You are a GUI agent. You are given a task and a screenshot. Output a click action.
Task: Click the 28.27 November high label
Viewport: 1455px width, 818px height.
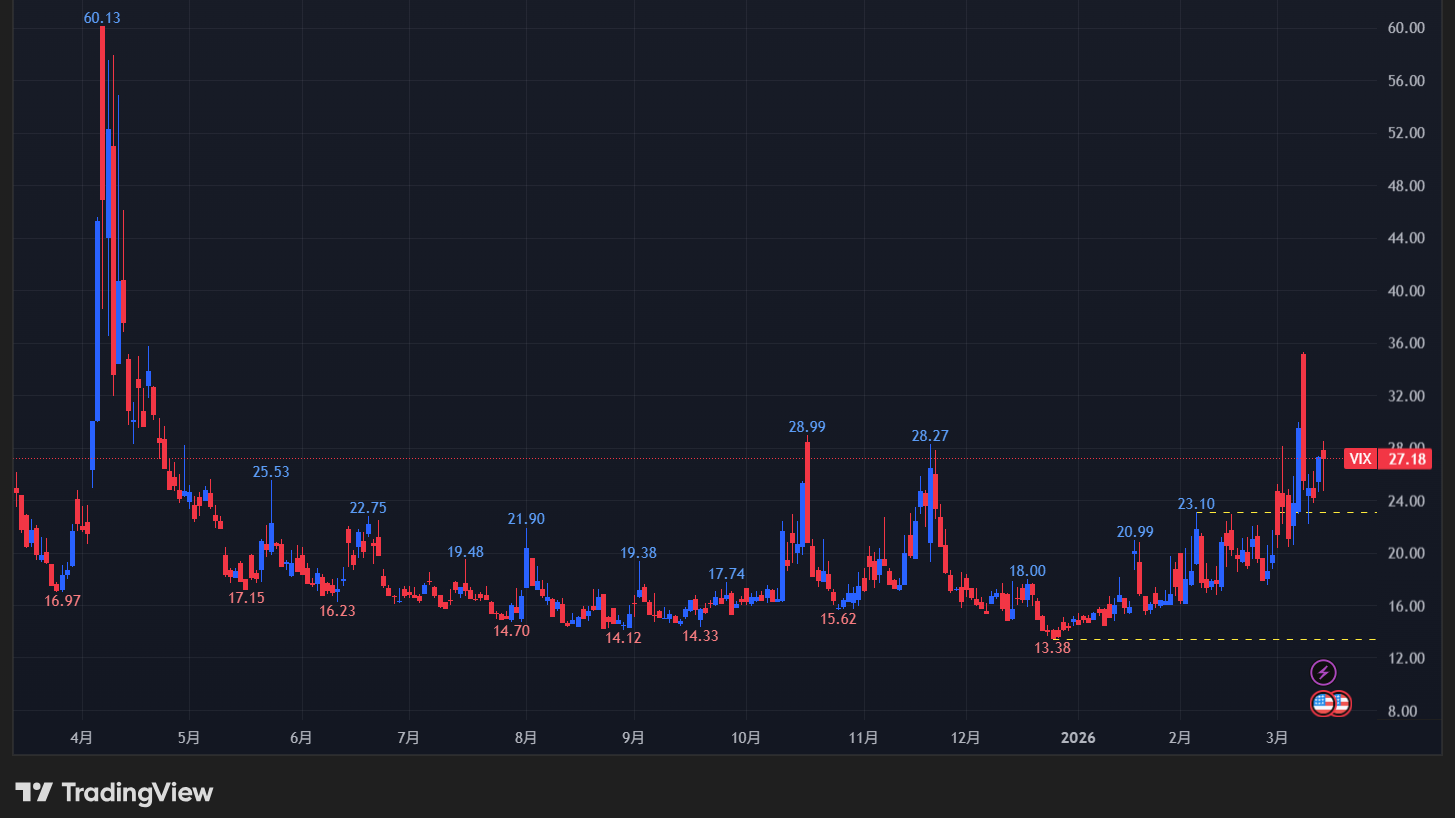tap(930, 436)
